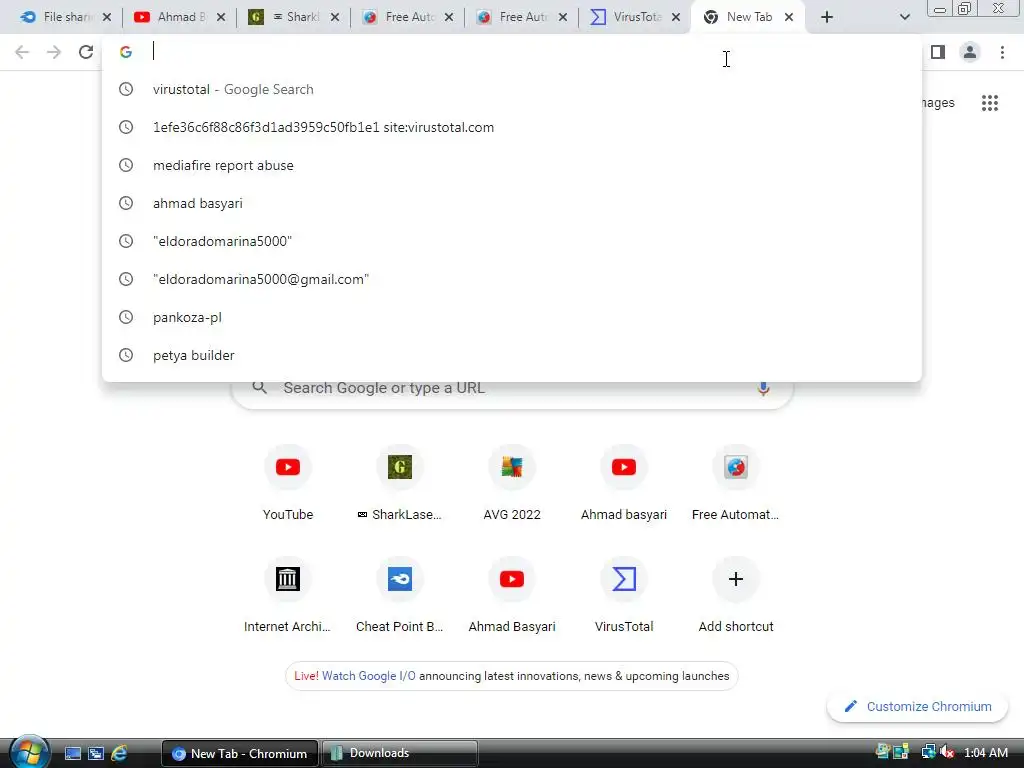Select the "eldoradomarina5000" suggestion
The height and width of the screenshot is (768, 1024).
click(511, 241)
